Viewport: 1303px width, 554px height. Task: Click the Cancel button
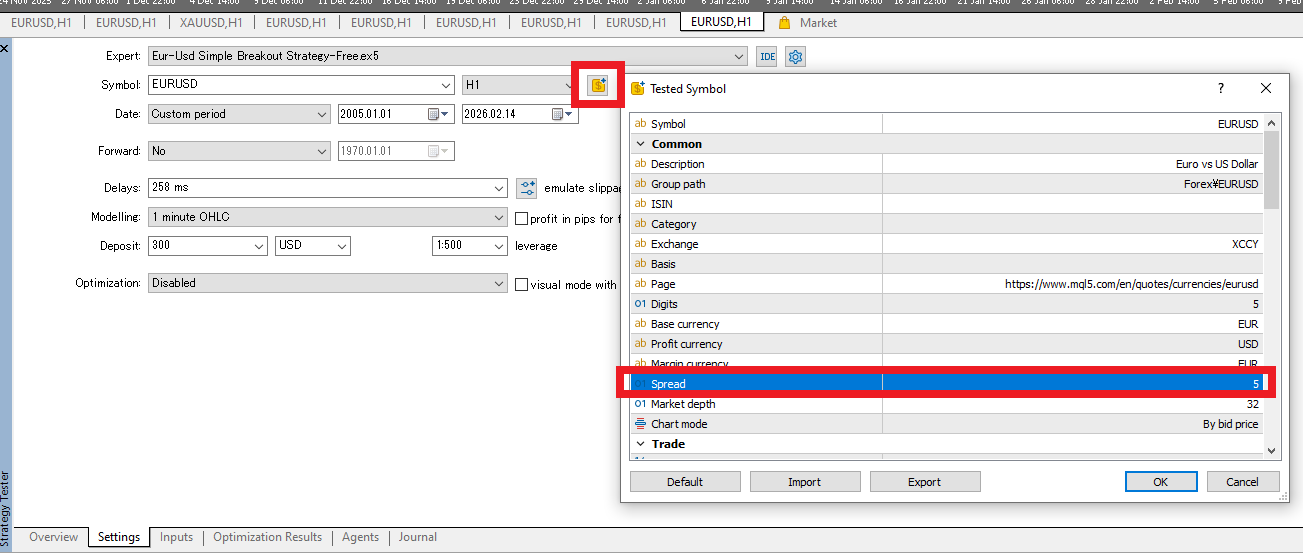click(x=1243, y=482)
